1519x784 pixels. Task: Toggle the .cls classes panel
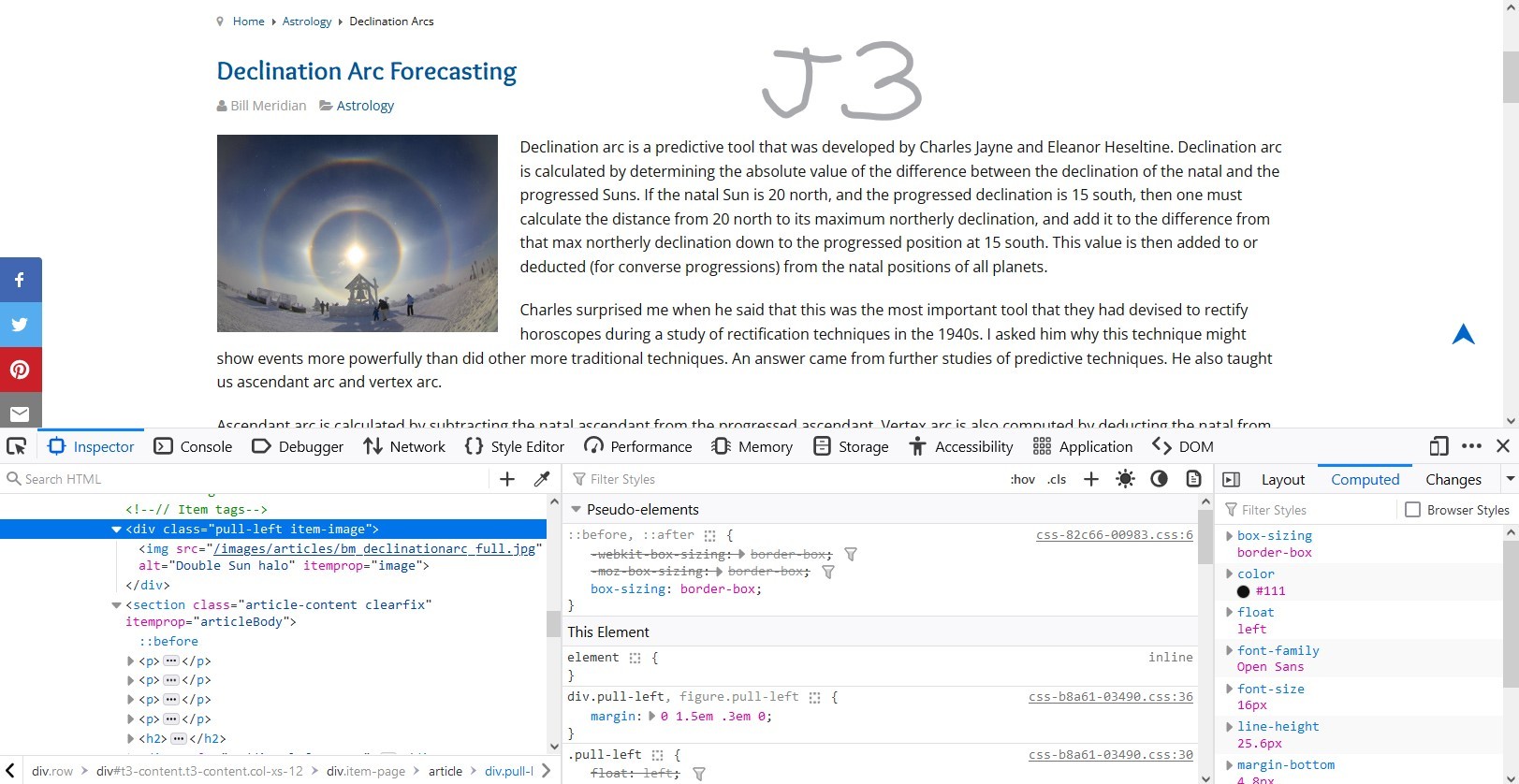tap(1057, 479)
